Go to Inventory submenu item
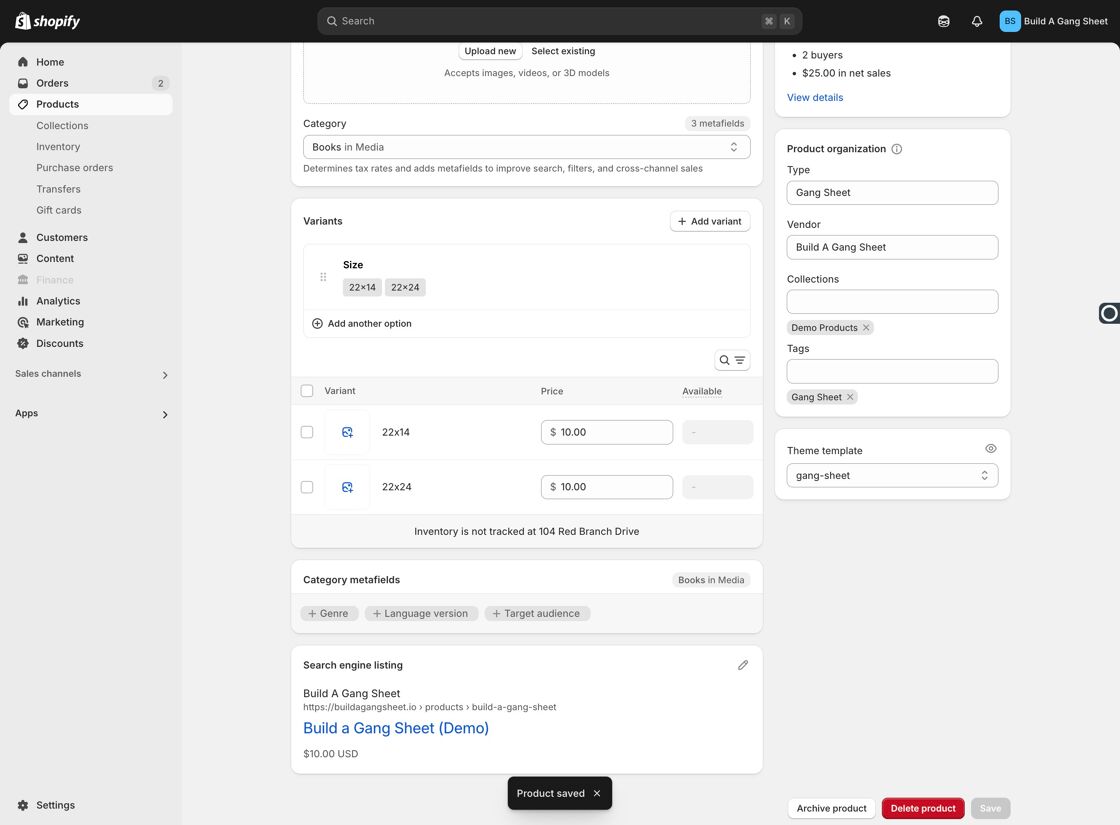This screenshot has height=825, width=1120. pos(58,146)
